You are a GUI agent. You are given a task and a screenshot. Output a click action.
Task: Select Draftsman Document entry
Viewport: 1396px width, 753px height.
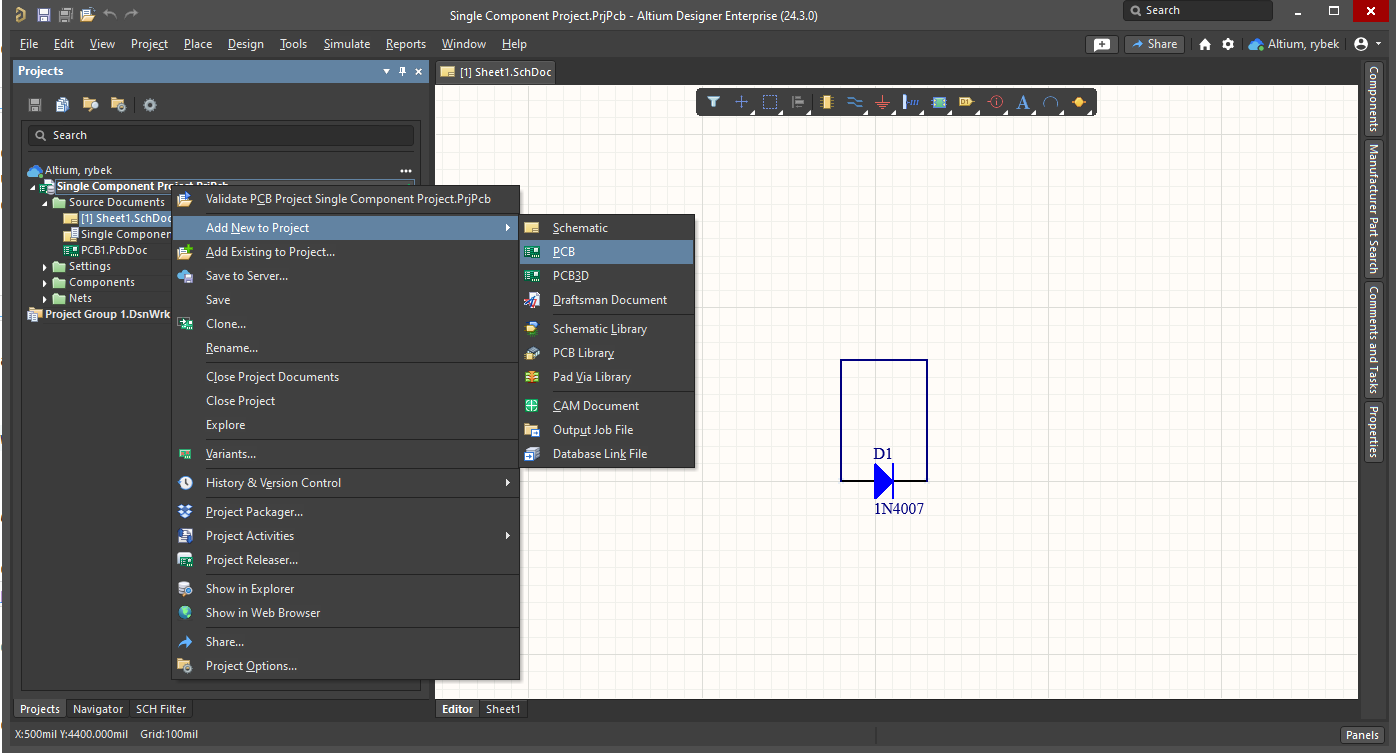pyautogui.click(x=606, y=300)
